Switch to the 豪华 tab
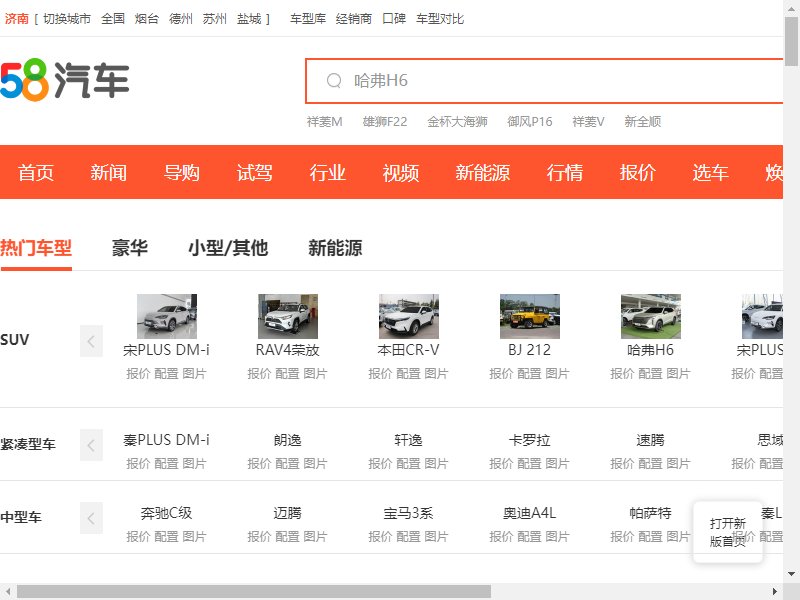 [x=130, y=248]
